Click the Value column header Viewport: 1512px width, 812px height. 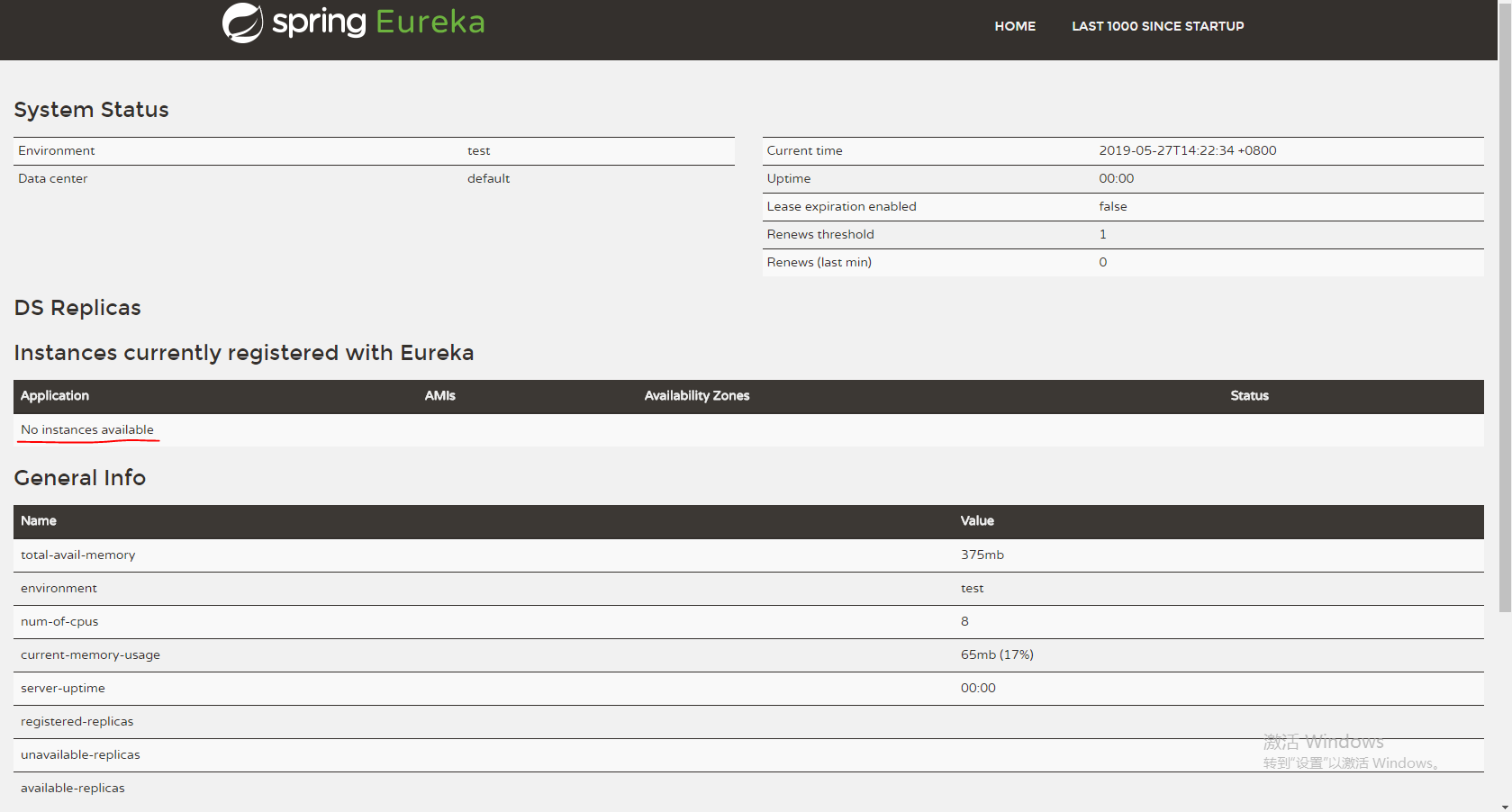coord(977,520)
